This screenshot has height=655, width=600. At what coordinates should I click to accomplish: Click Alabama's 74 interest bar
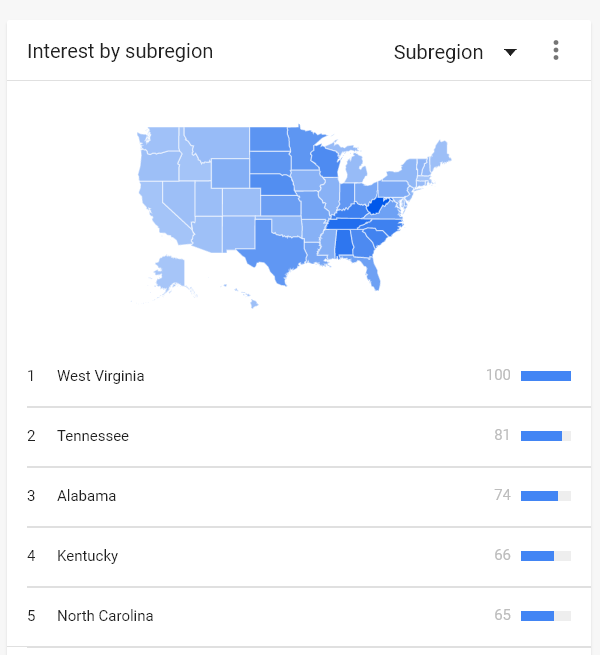(546, 496)
